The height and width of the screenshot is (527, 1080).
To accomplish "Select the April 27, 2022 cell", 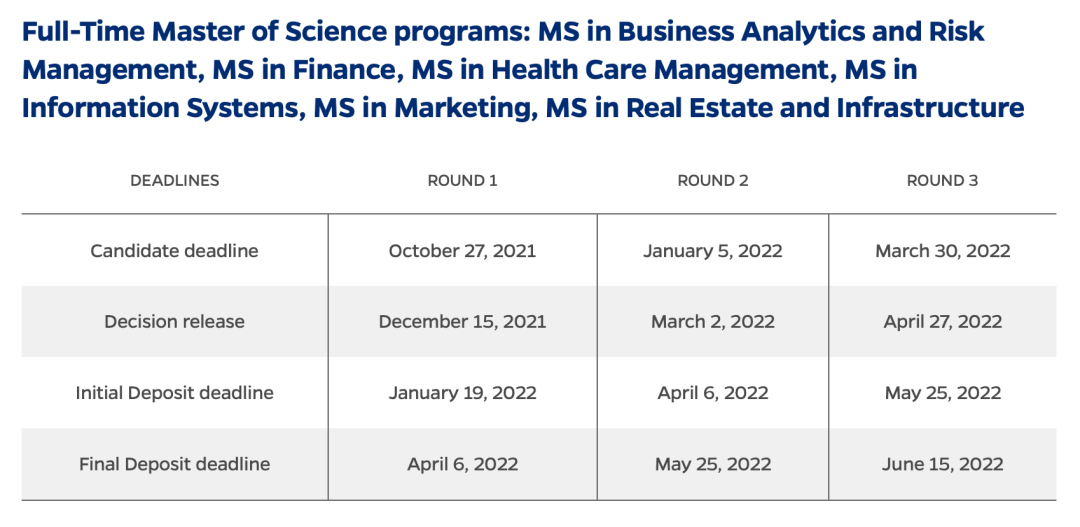I will coord(942,322).
